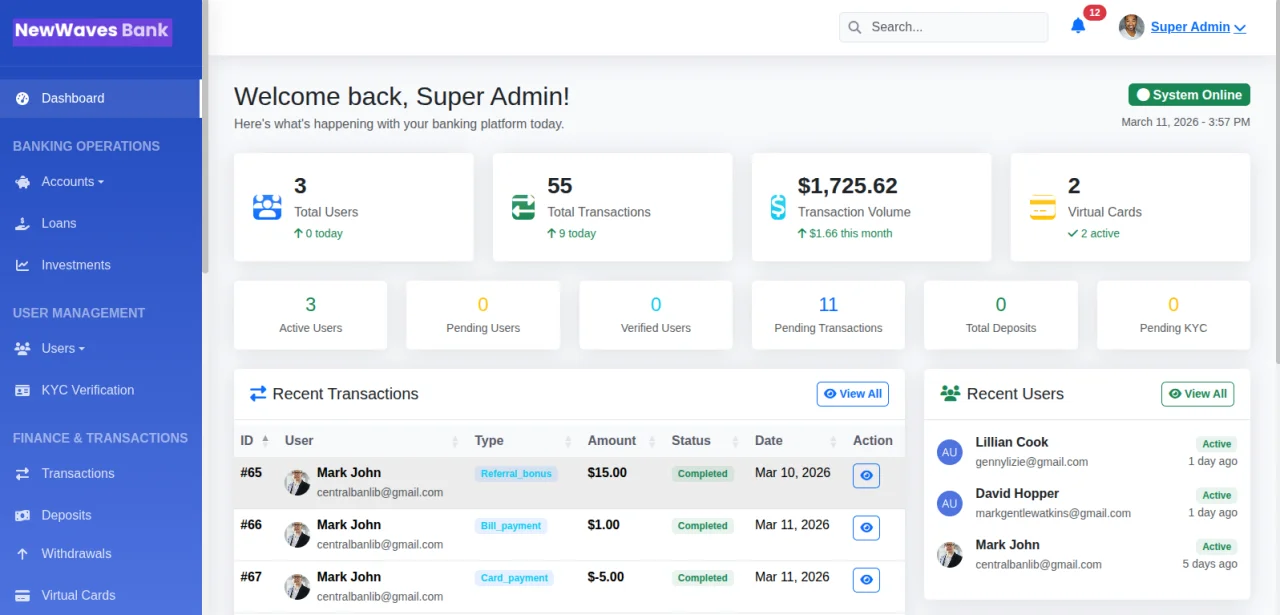Viewport: 1280px width, 615px height.
Task: Sort the table by Amount column
Action: 621,440
